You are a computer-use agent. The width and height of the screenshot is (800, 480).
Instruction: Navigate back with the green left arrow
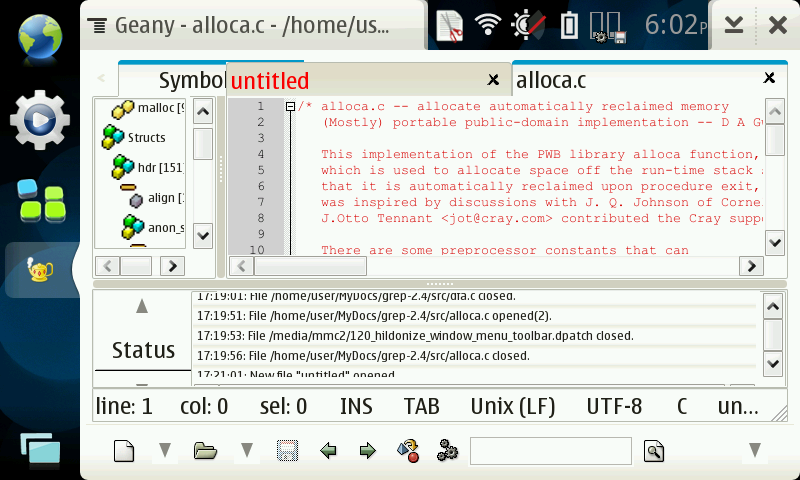[x=328, y=451]
